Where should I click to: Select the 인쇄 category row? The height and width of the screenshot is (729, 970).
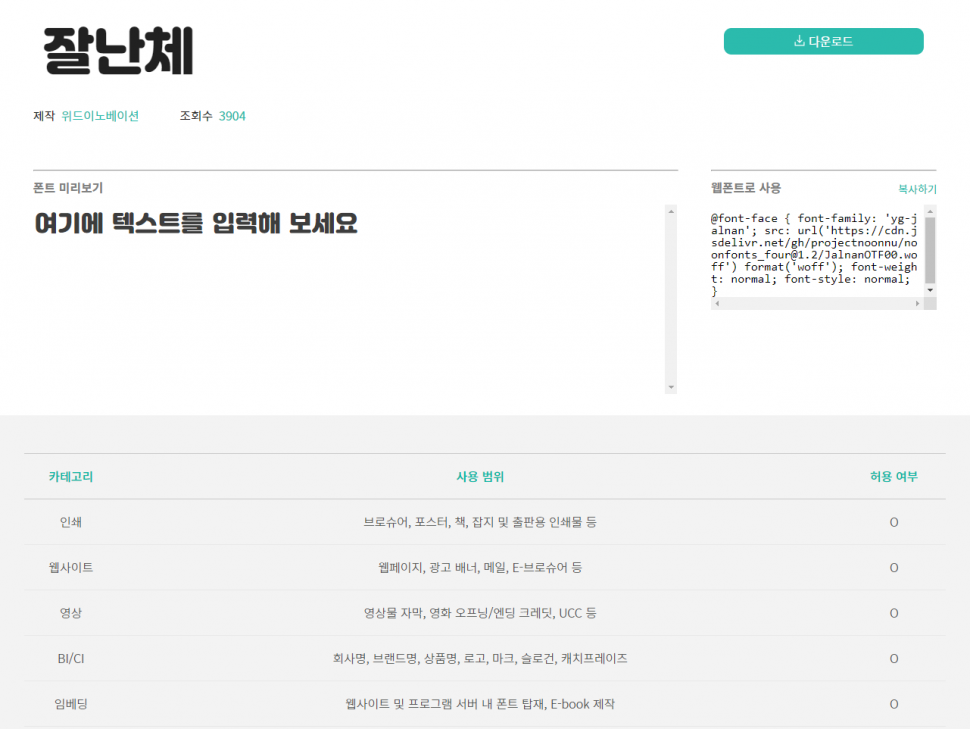tap(71, 522)
